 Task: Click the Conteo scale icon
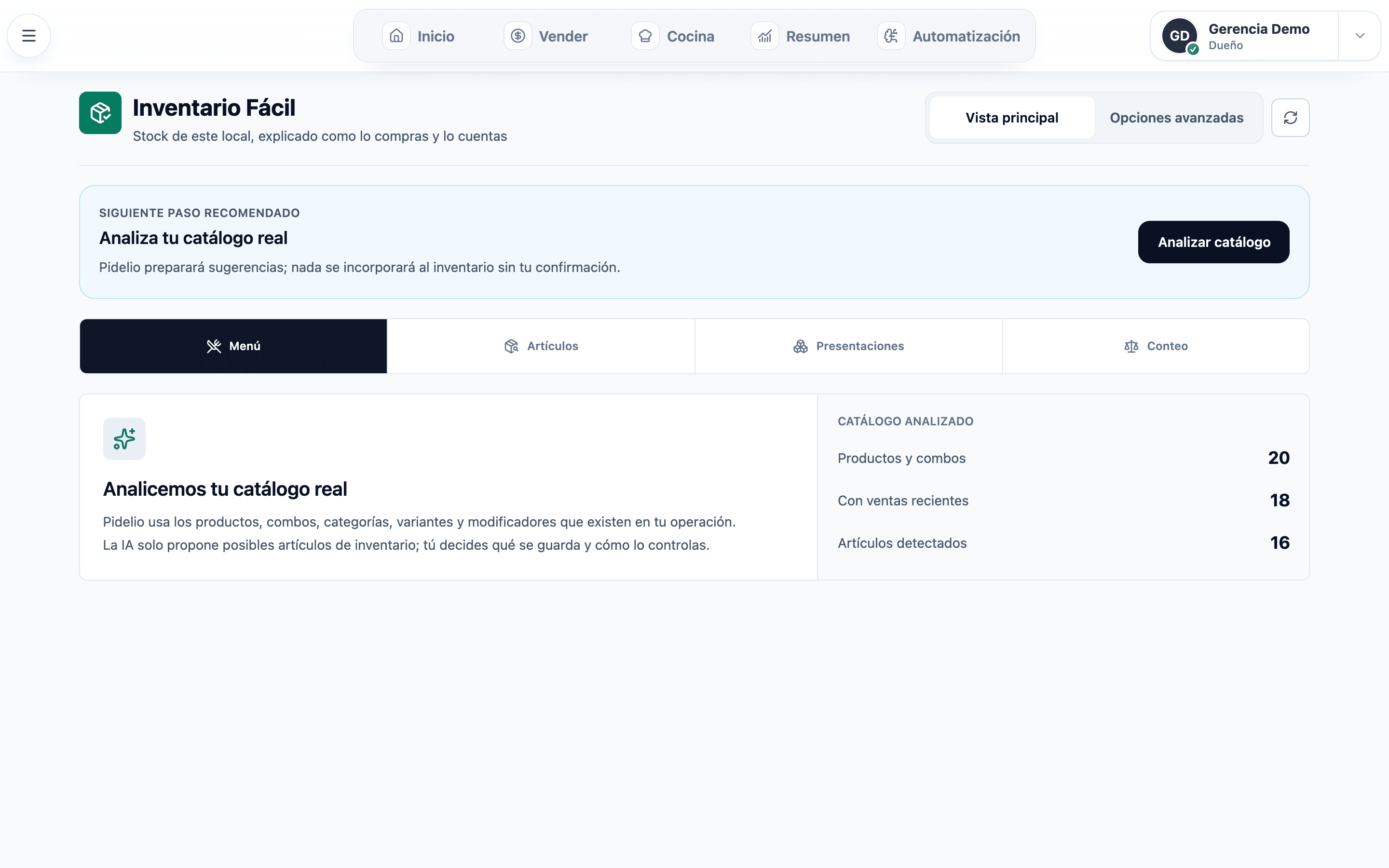click(x=1131, y=346)
